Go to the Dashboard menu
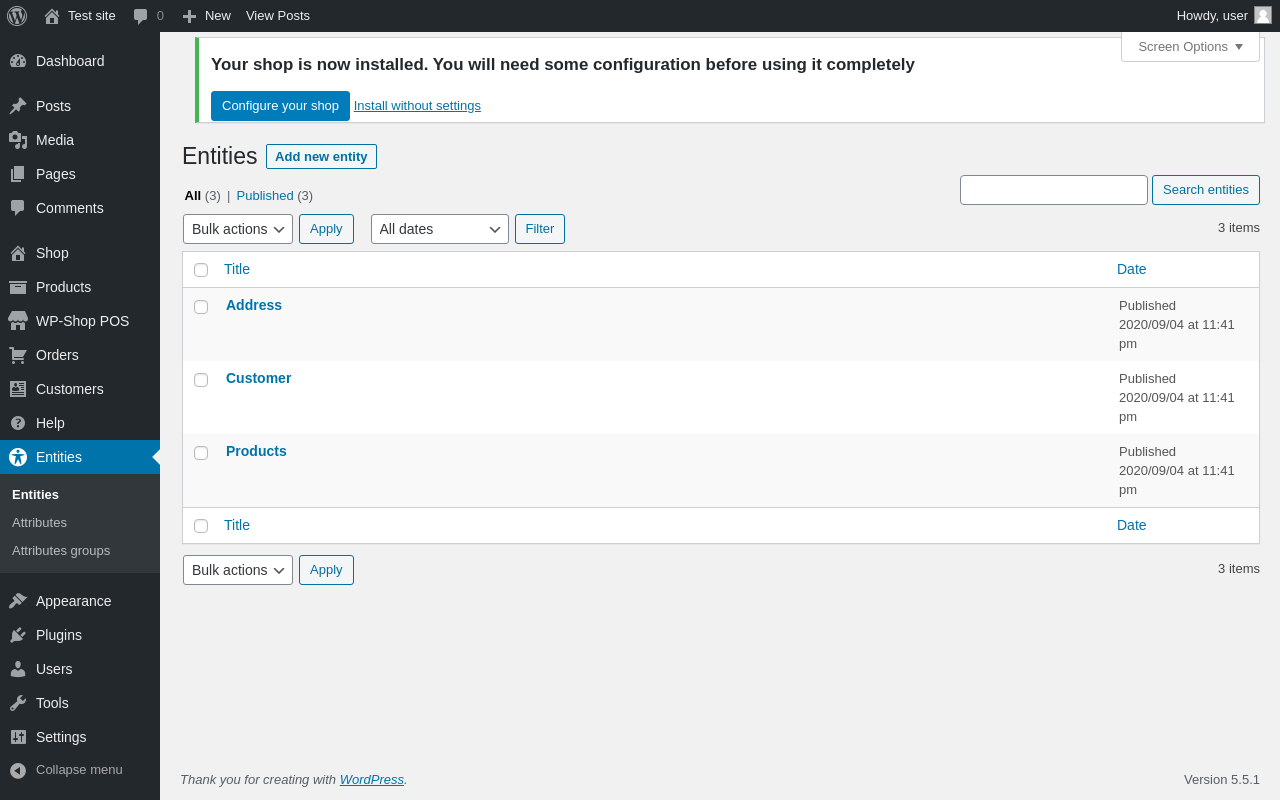The width and height of the screenshot is (1280, 800). [80, 61]
